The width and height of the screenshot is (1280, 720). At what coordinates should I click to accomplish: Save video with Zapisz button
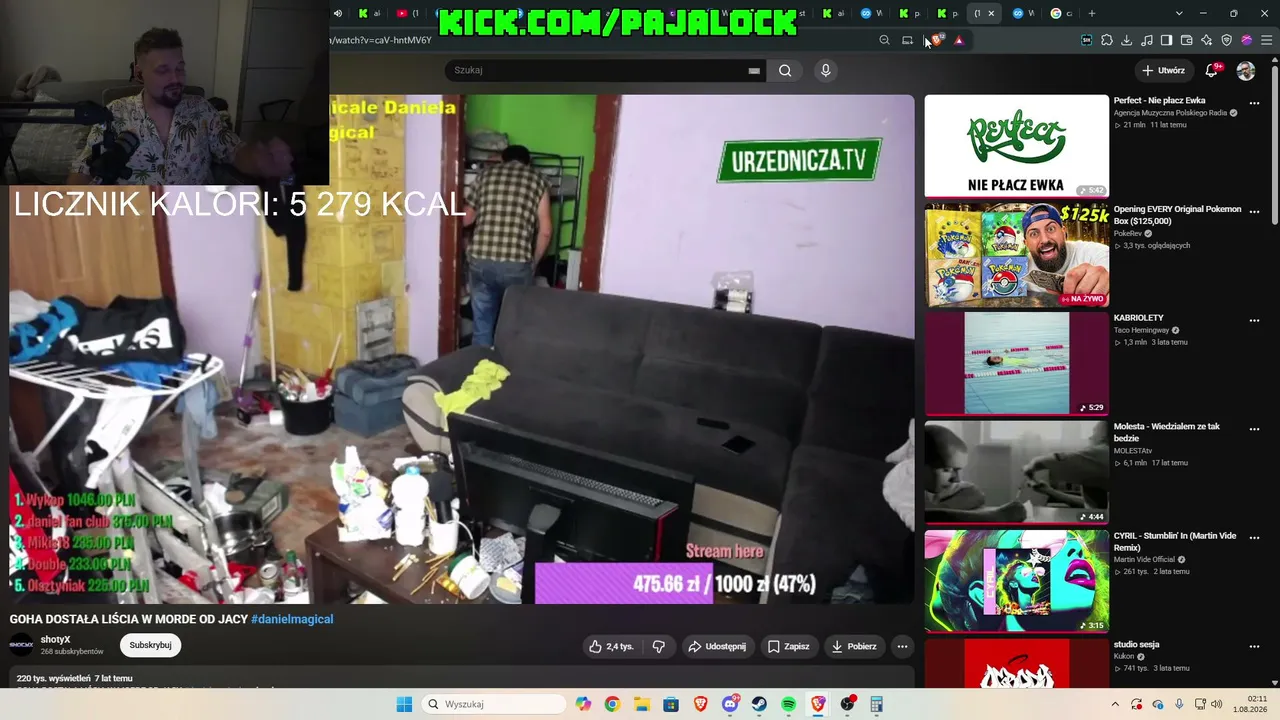coord(789,646)
